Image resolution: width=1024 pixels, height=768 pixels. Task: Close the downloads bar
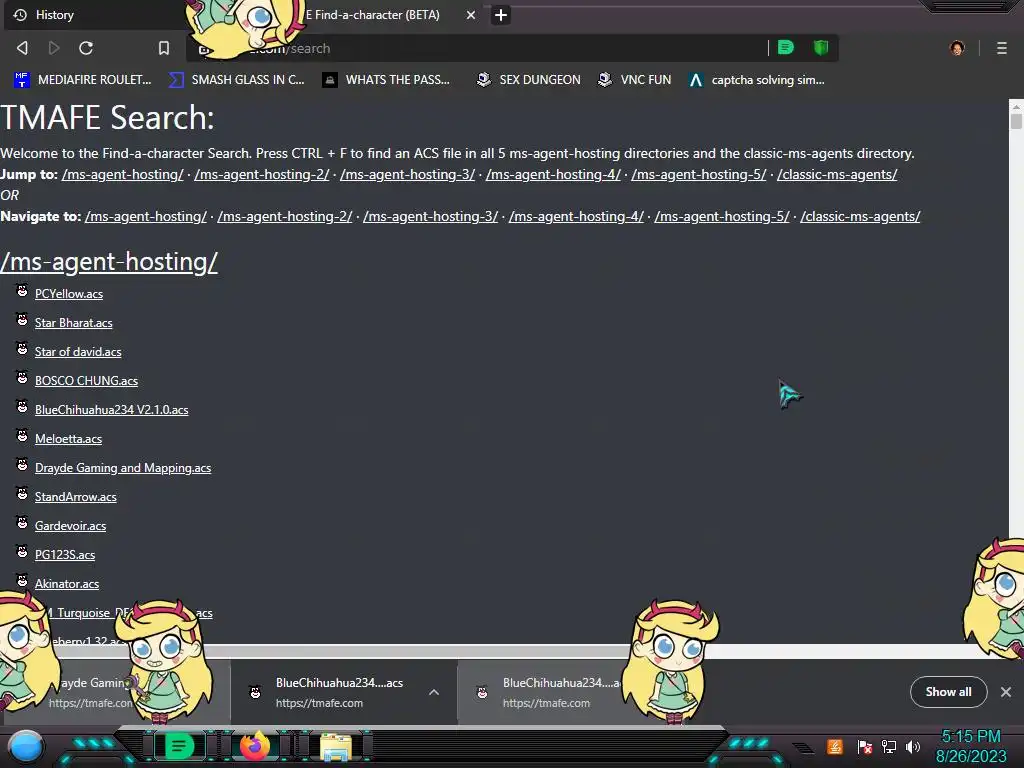1006,692
